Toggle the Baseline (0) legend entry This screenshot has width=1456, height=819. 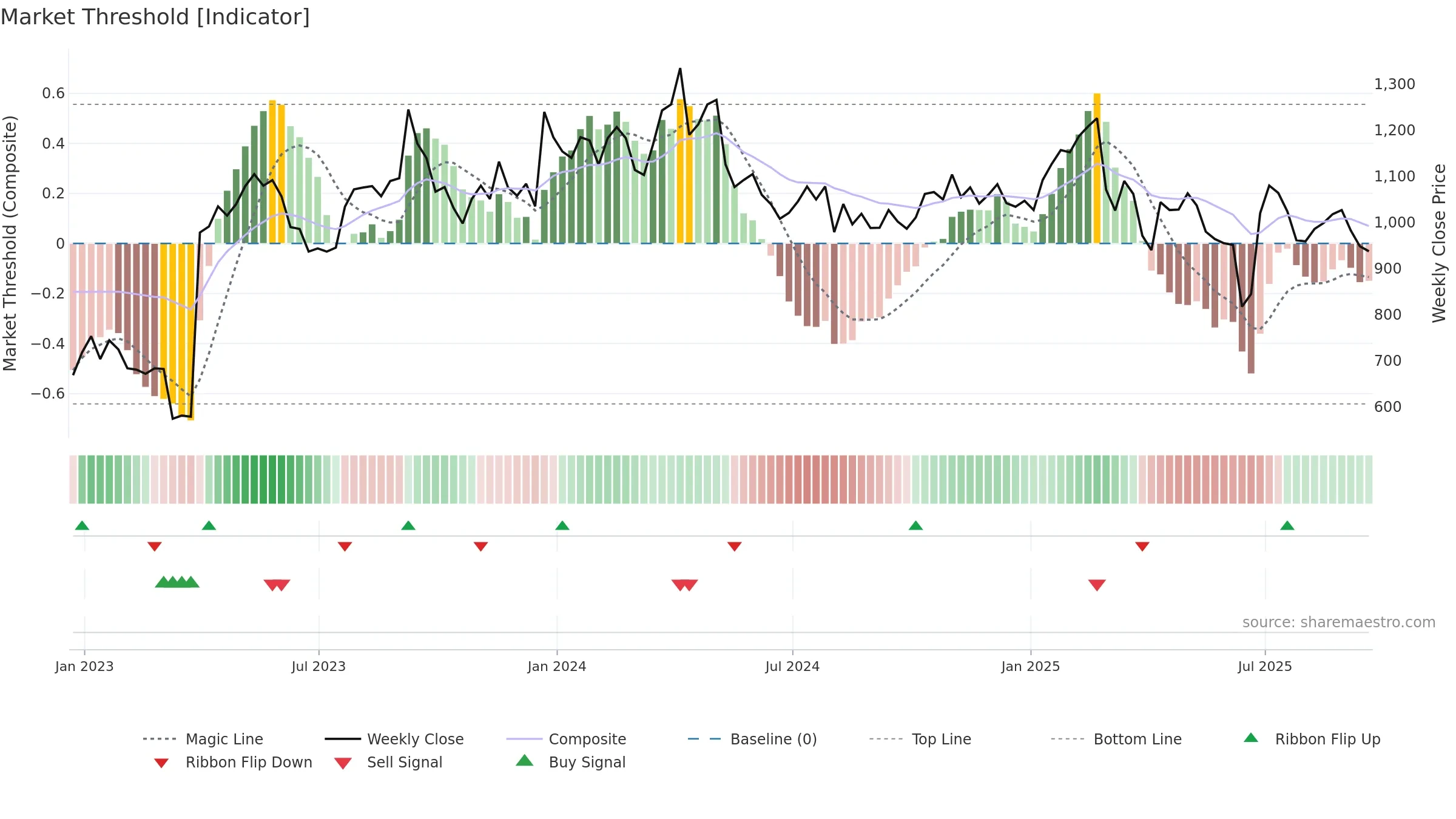[752, 739]
